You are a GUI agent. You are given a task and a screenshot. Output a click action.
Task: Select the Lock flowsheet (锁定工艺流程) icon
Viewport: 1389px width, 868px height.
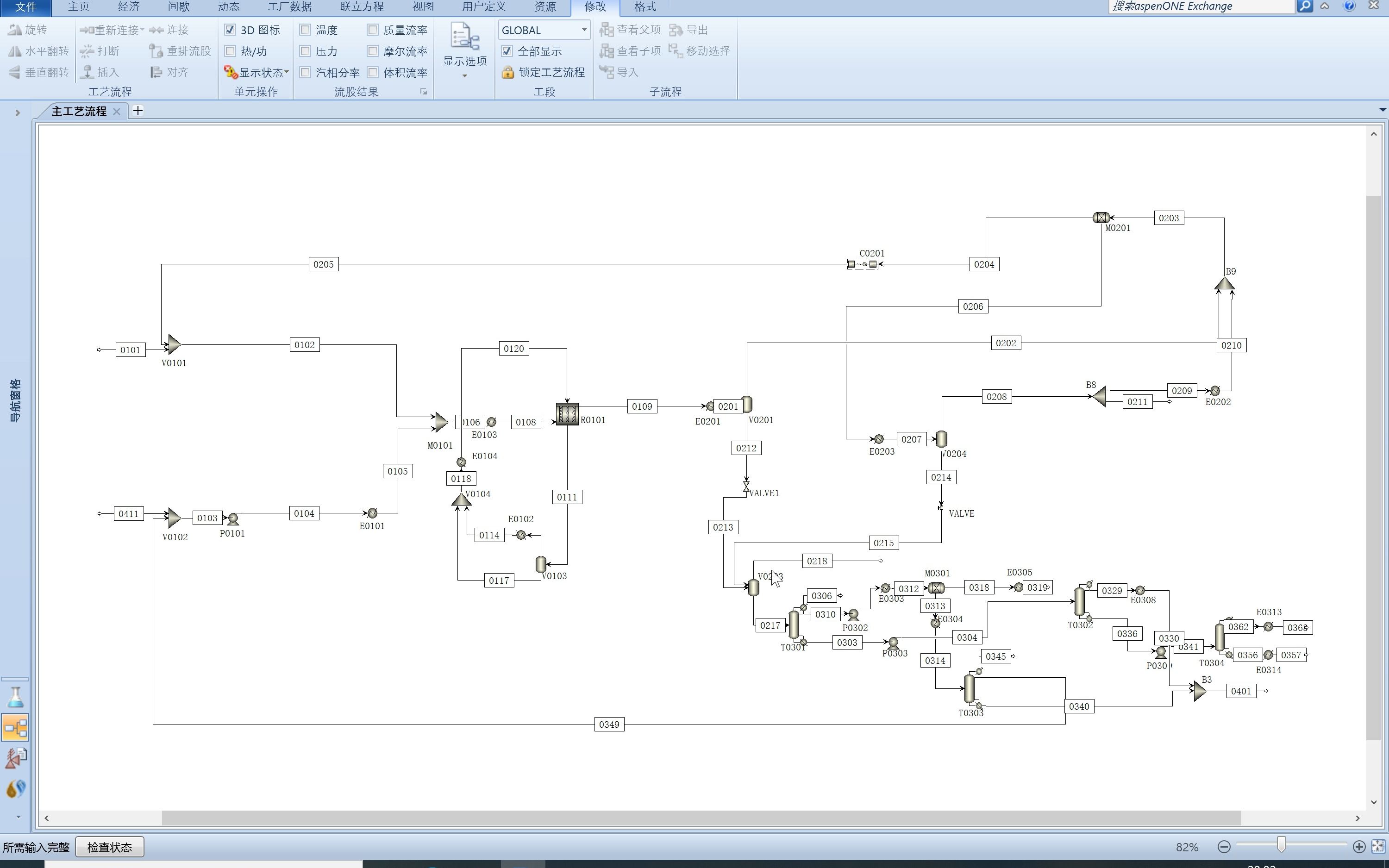[507, 72]
